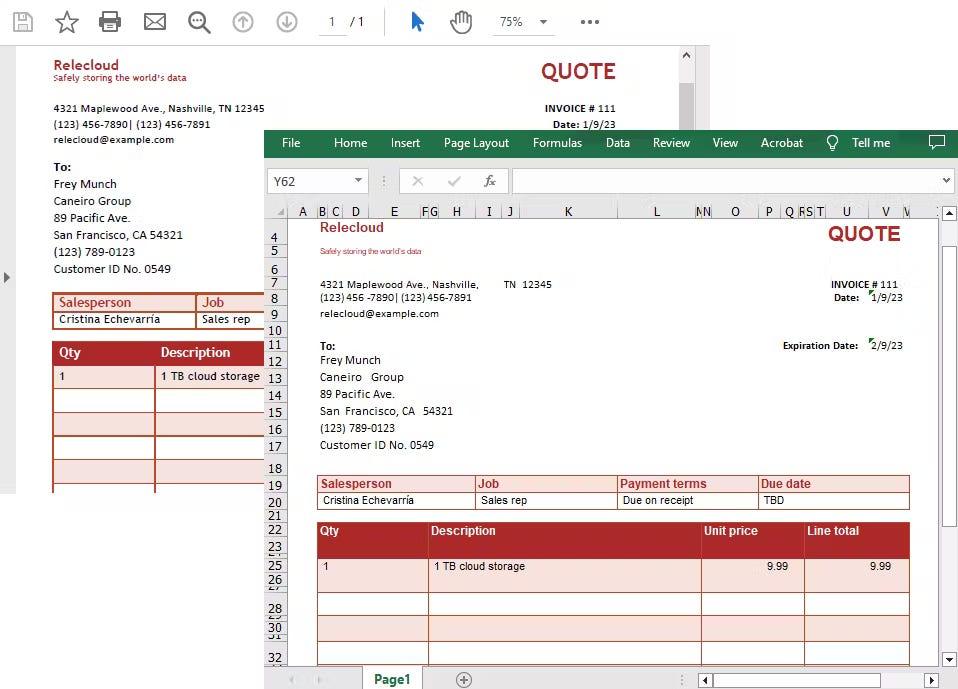Select the Page1 sheet tab

click(x=392, y=678)
